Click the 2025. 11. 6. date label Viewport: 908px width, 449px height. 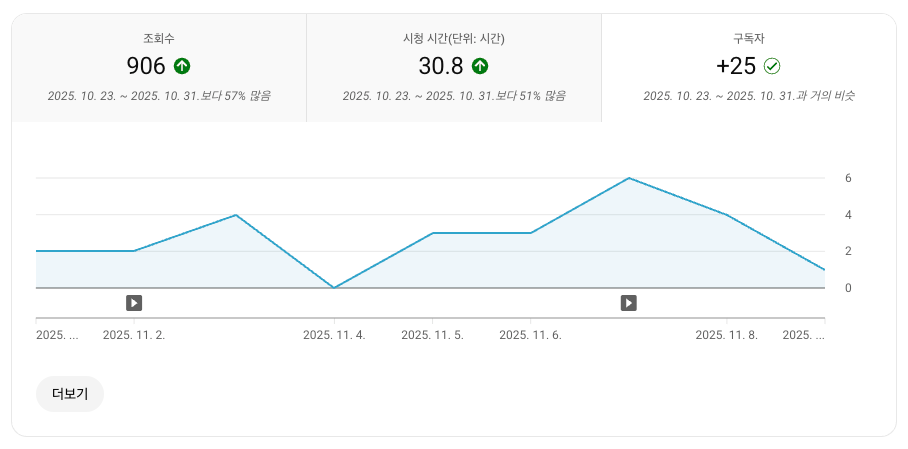pos(530,335)
